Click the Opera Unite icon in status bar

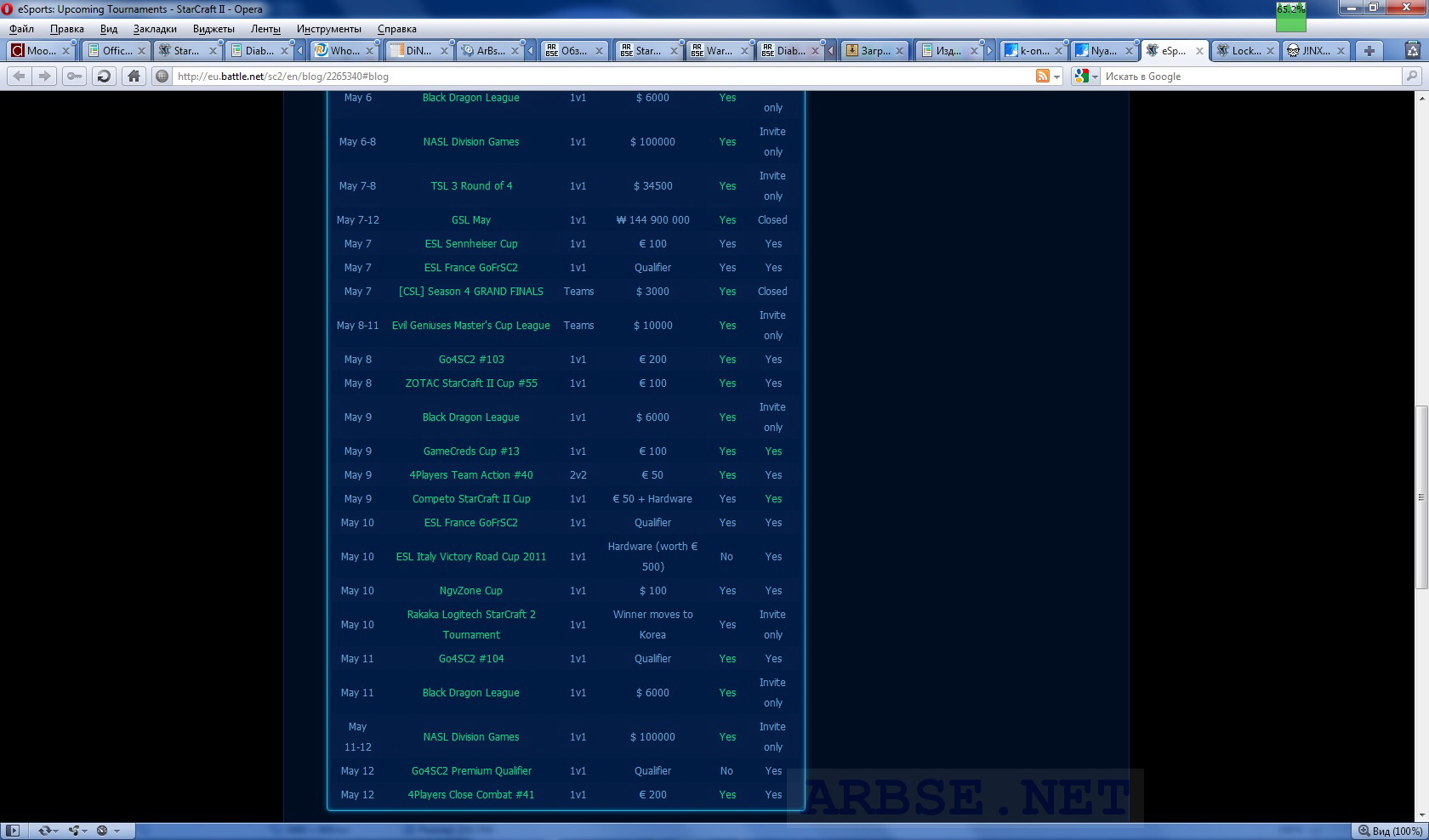(74, 831)
